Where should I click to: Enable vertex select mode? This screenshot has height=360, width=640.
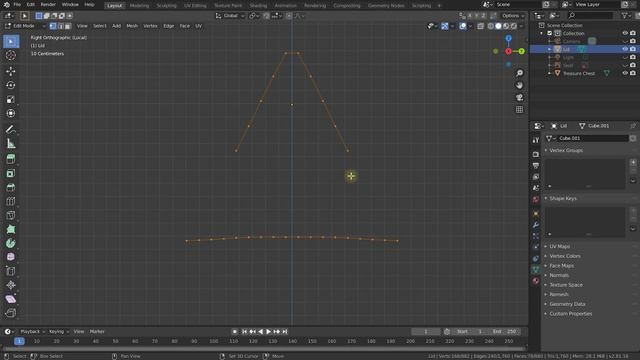[53, 26]
